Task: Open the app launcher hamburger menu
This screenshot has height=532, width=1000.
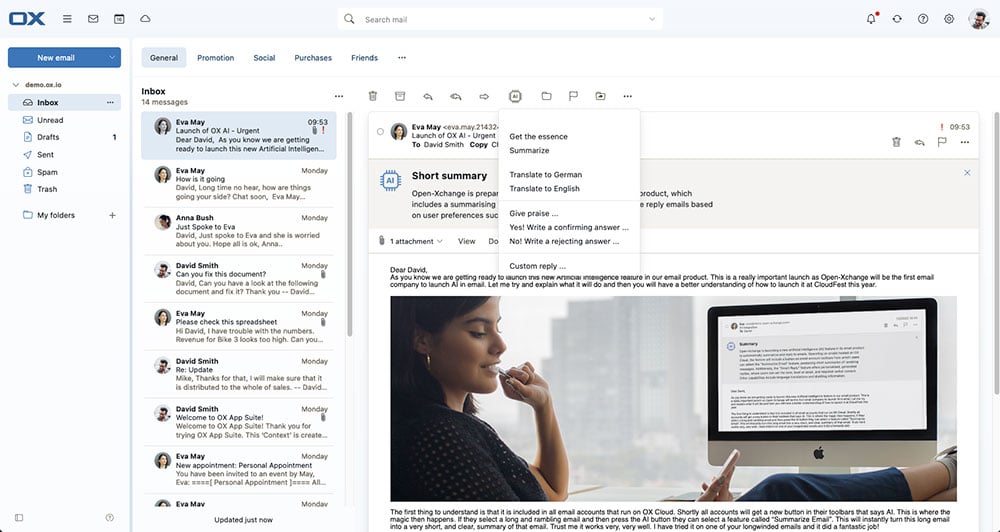Action: [67, 19]
